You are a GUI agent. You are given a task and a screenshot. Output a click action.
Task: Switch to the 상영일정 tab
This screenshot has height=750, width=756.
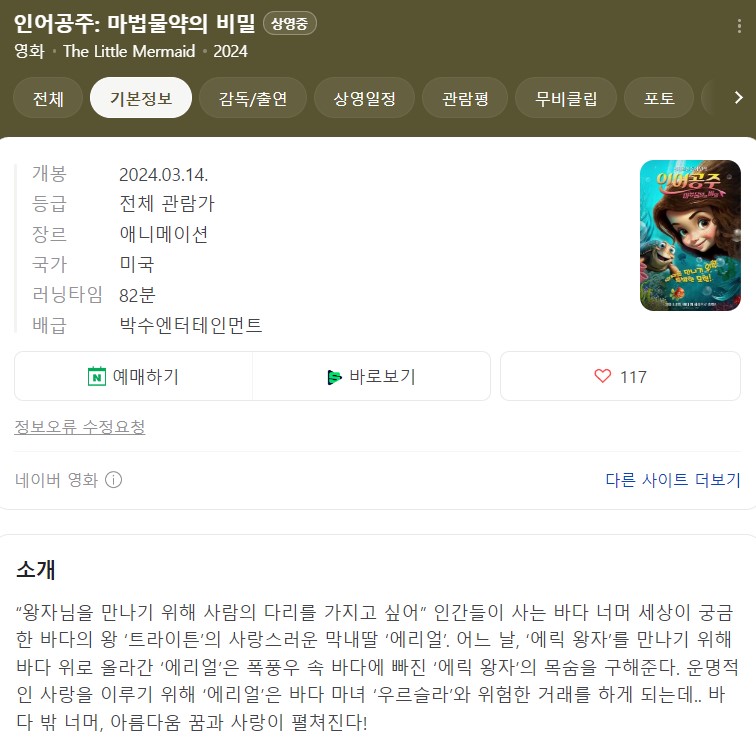pyautogui.click(x=364, y=98)
